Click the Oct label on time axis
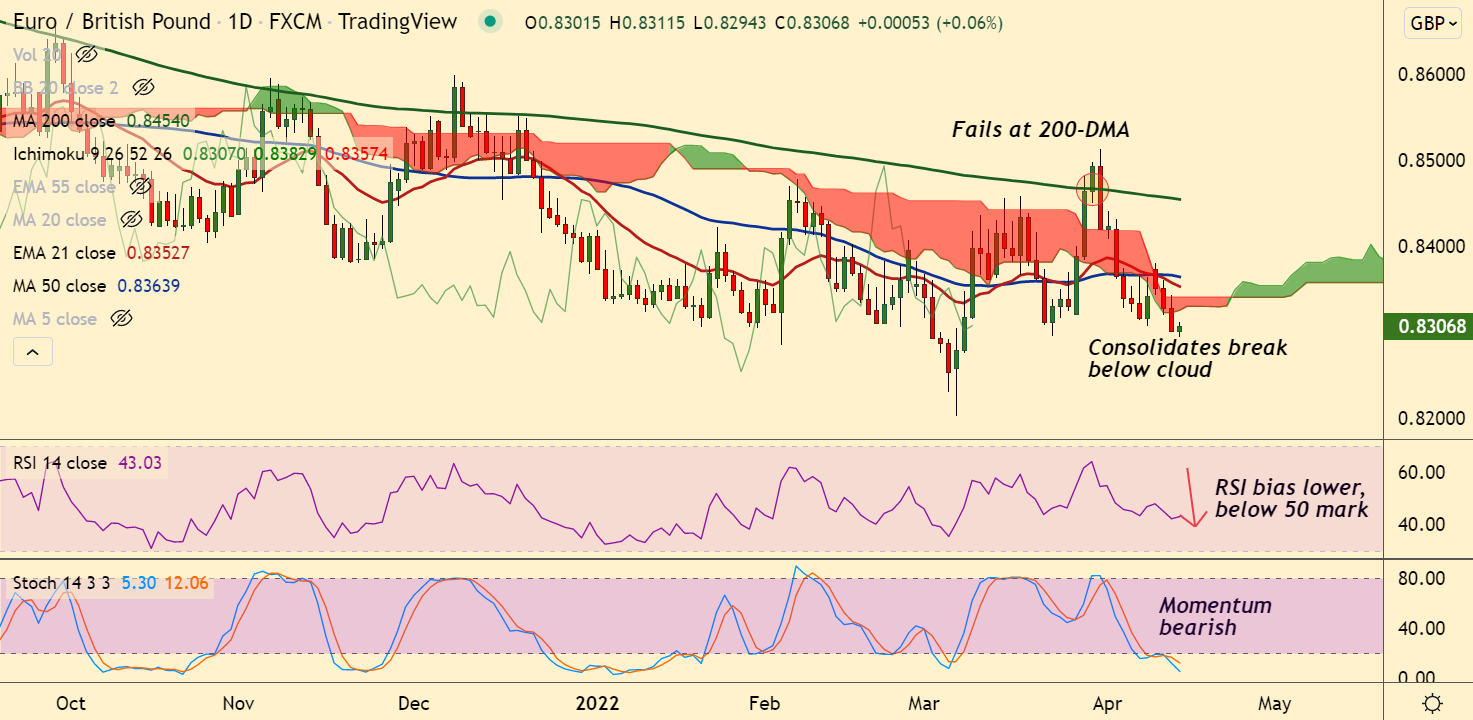 (x=71, y=702)
